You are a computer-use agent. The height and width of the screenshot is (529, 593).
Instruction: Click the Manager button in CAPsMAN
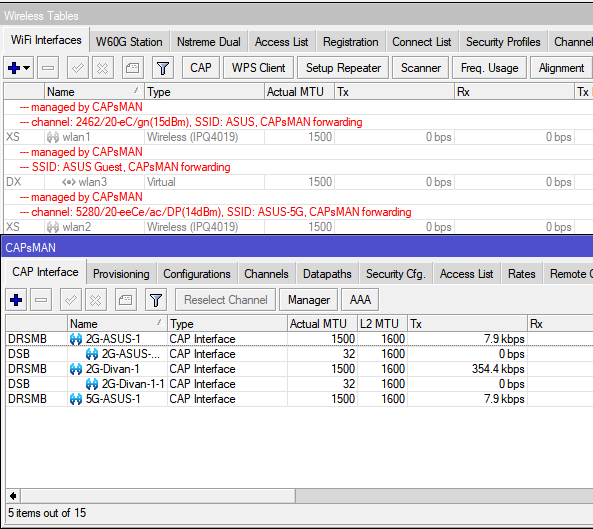pos(309,300)
